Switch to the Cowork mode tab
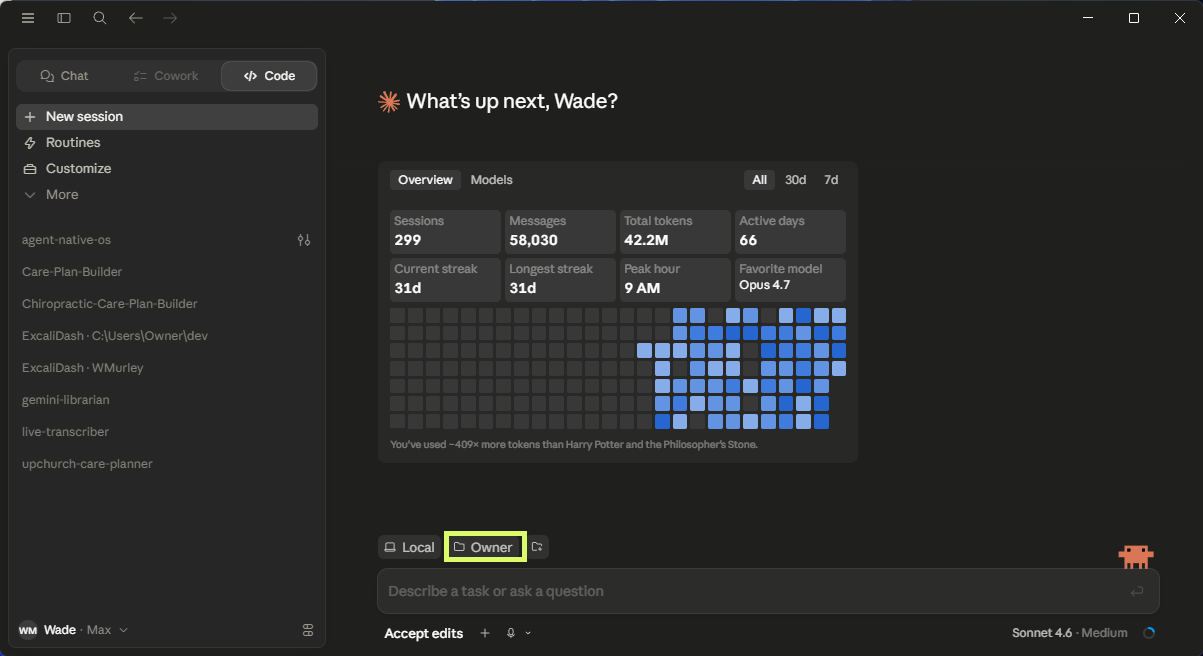Viewport: 1203px width, 656px height. [166, 76]
